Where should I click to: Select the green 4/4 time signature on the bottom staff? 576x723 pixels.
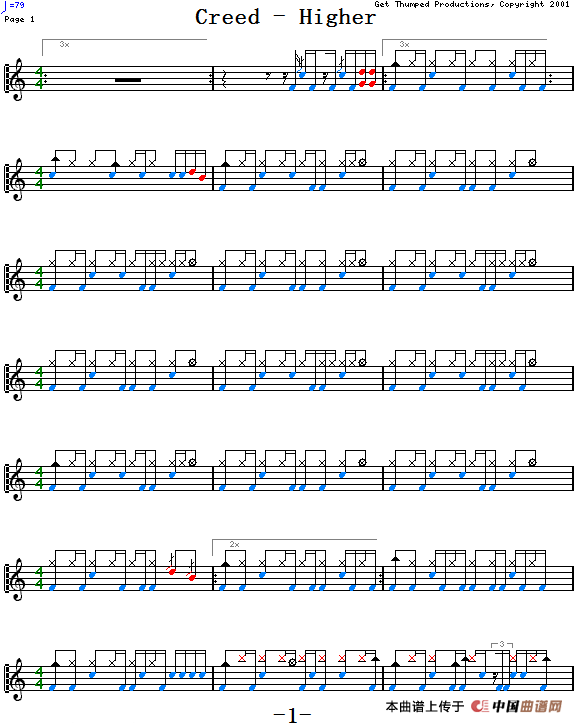click(39, 677)
